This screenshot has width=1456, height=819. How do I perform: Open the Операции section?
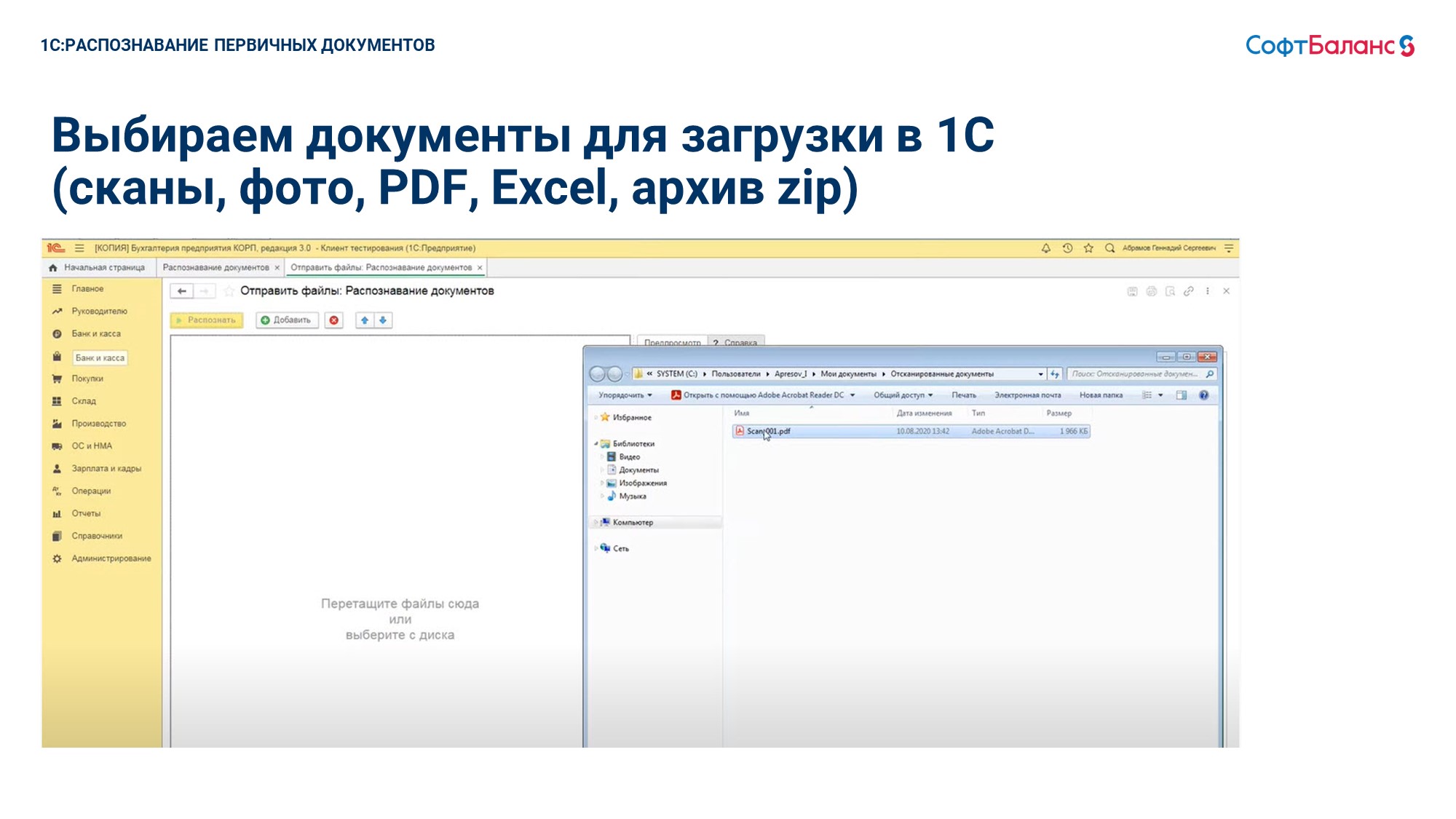91,491
